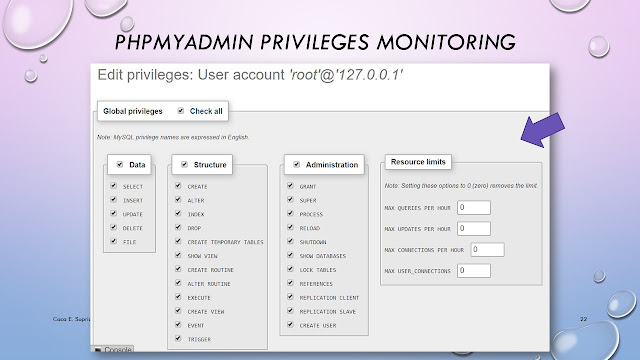Uncheck the CREATE ROUTINE privilege
This screenshot has width=640, height=360.
pyautogui.click(x=178, y=269)
